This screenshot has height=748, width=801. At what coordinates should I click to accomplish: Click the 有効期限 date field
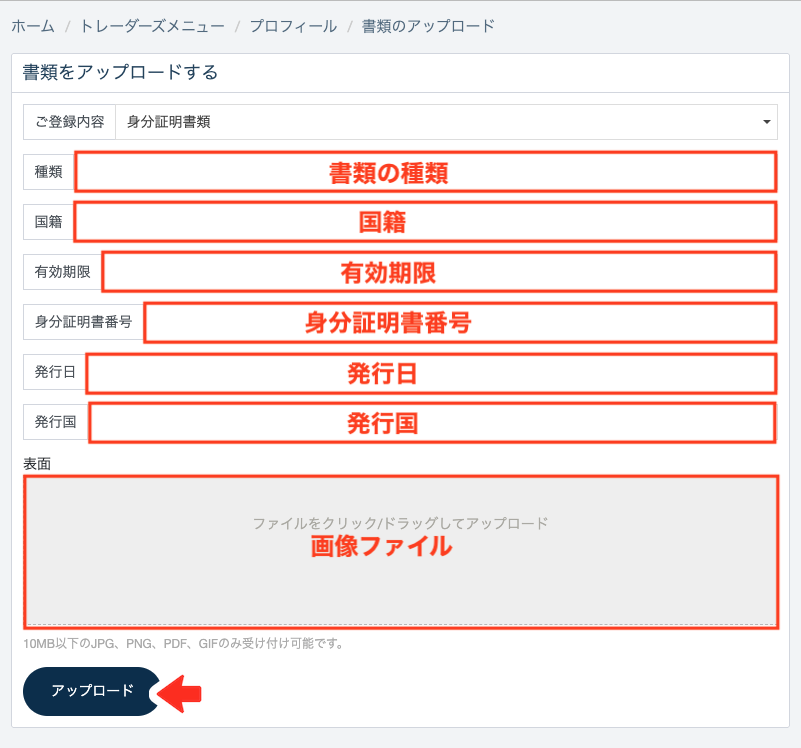(x=439, y=272)
